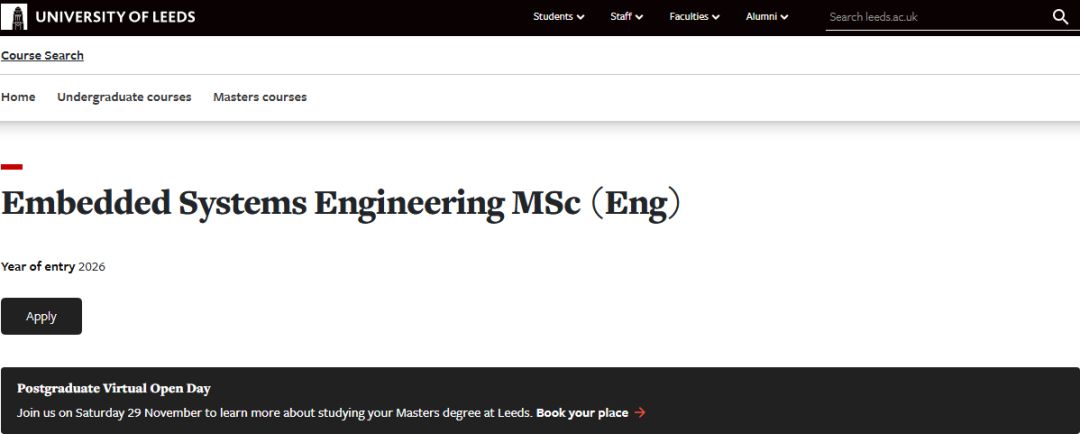Open Masters courses navigation item
Viewport: 1080px width, 434px height.
pyautogui.click(x=260, y=97)
